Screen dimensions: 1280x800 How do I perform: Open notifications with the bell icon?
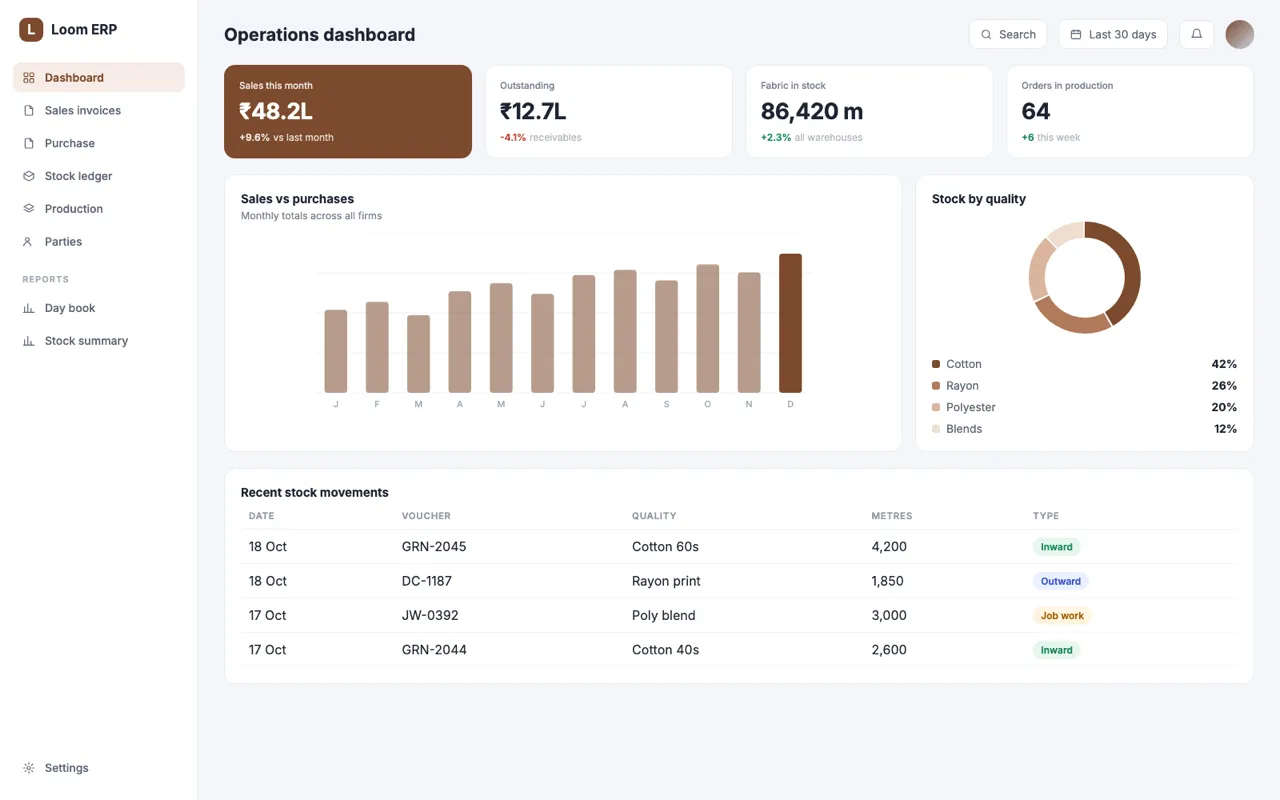point(1196,34)
